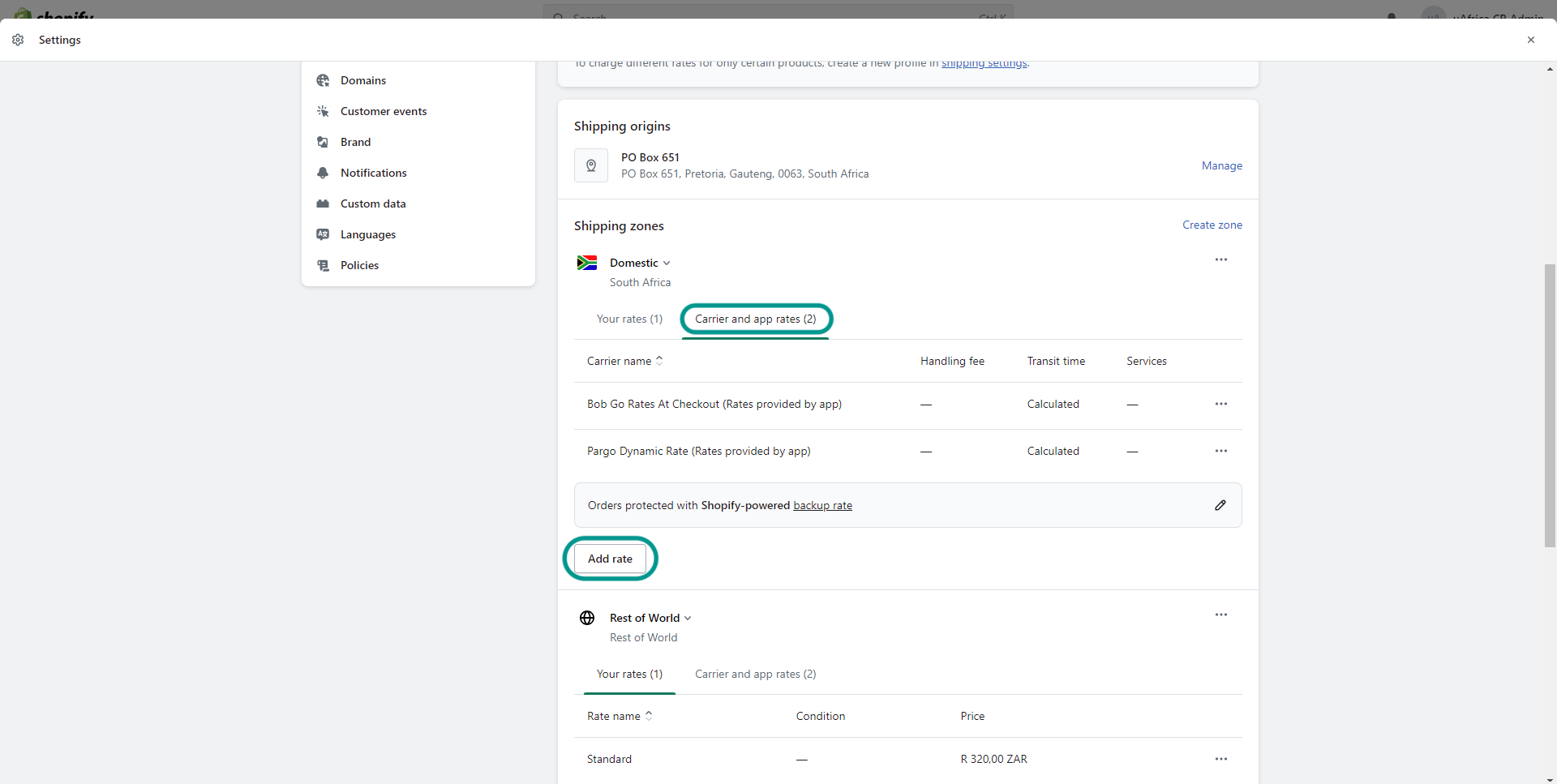Open the Languages sidebar icon
Screen dimensions: 1557x784
click(323, 234)
